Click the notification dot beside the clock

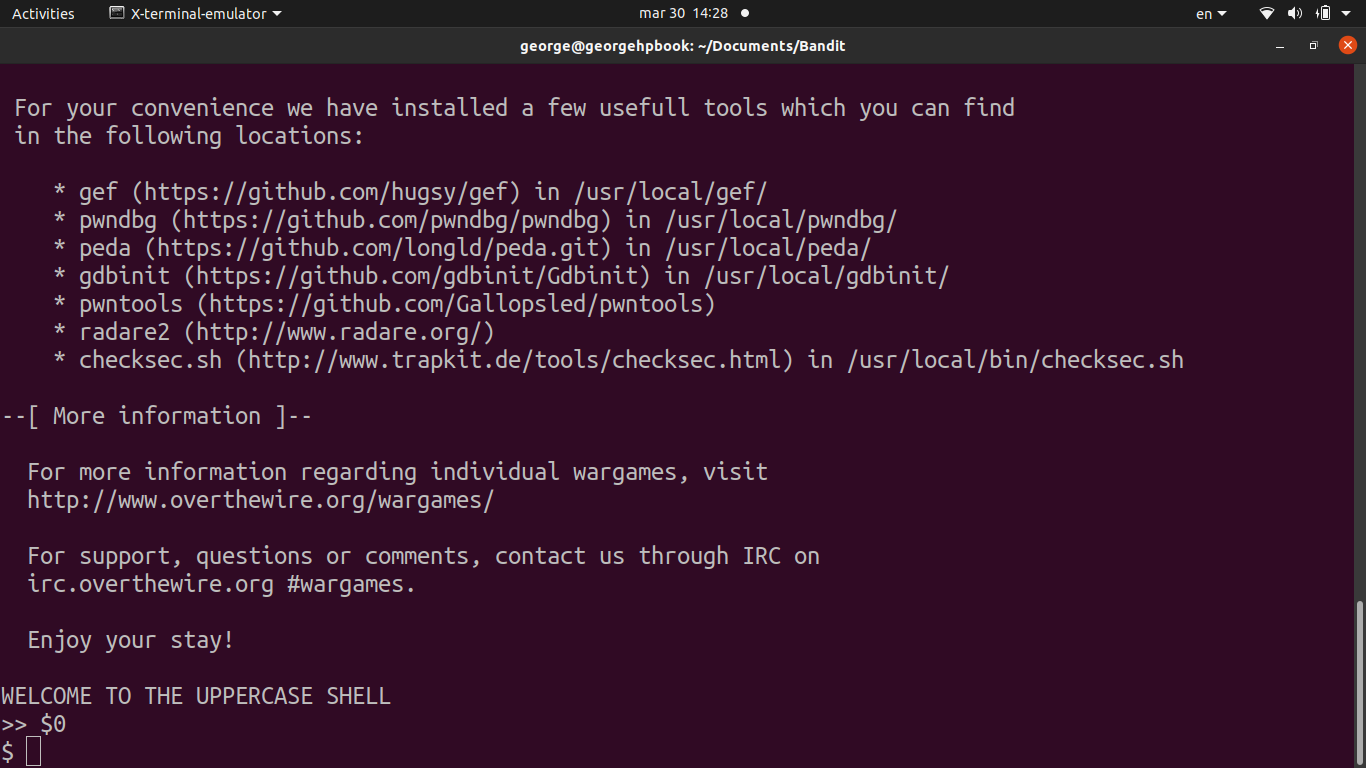coord(745,14)
